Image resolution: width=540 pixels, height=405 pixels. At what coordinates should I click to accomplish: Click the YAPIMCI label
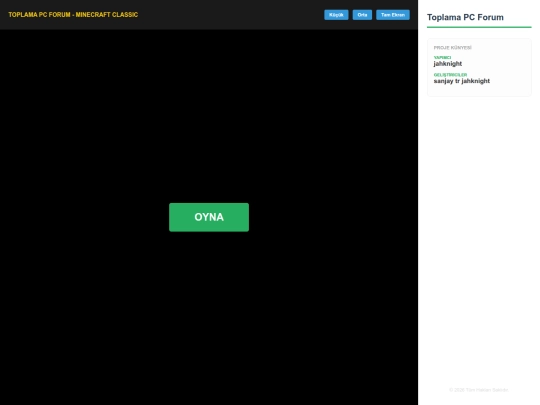click(442, 58)
